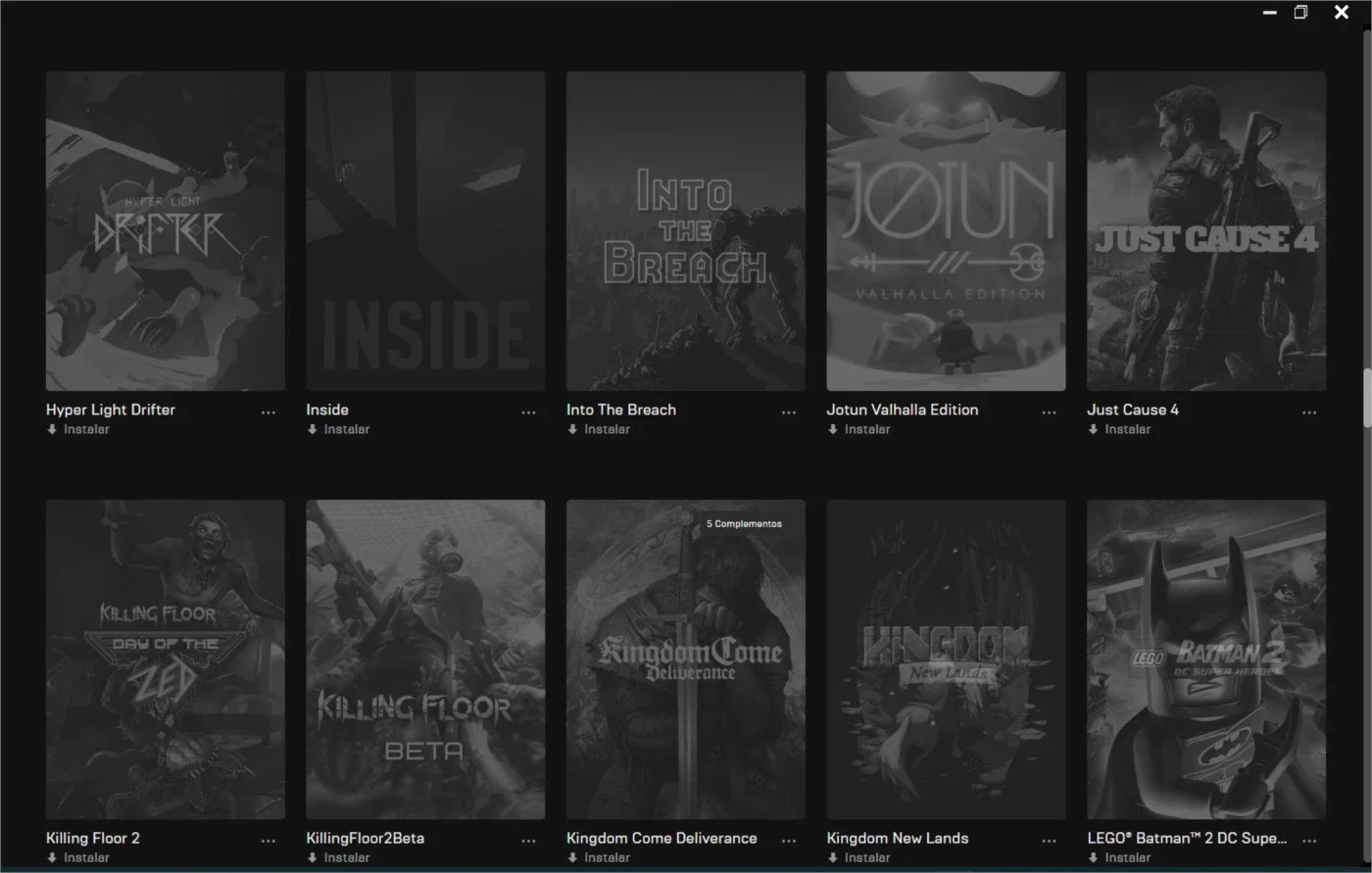Open options menu for Hyper Light Drifter
Viewport: 1372px width, 873px height.
click(x=269, y=413)
